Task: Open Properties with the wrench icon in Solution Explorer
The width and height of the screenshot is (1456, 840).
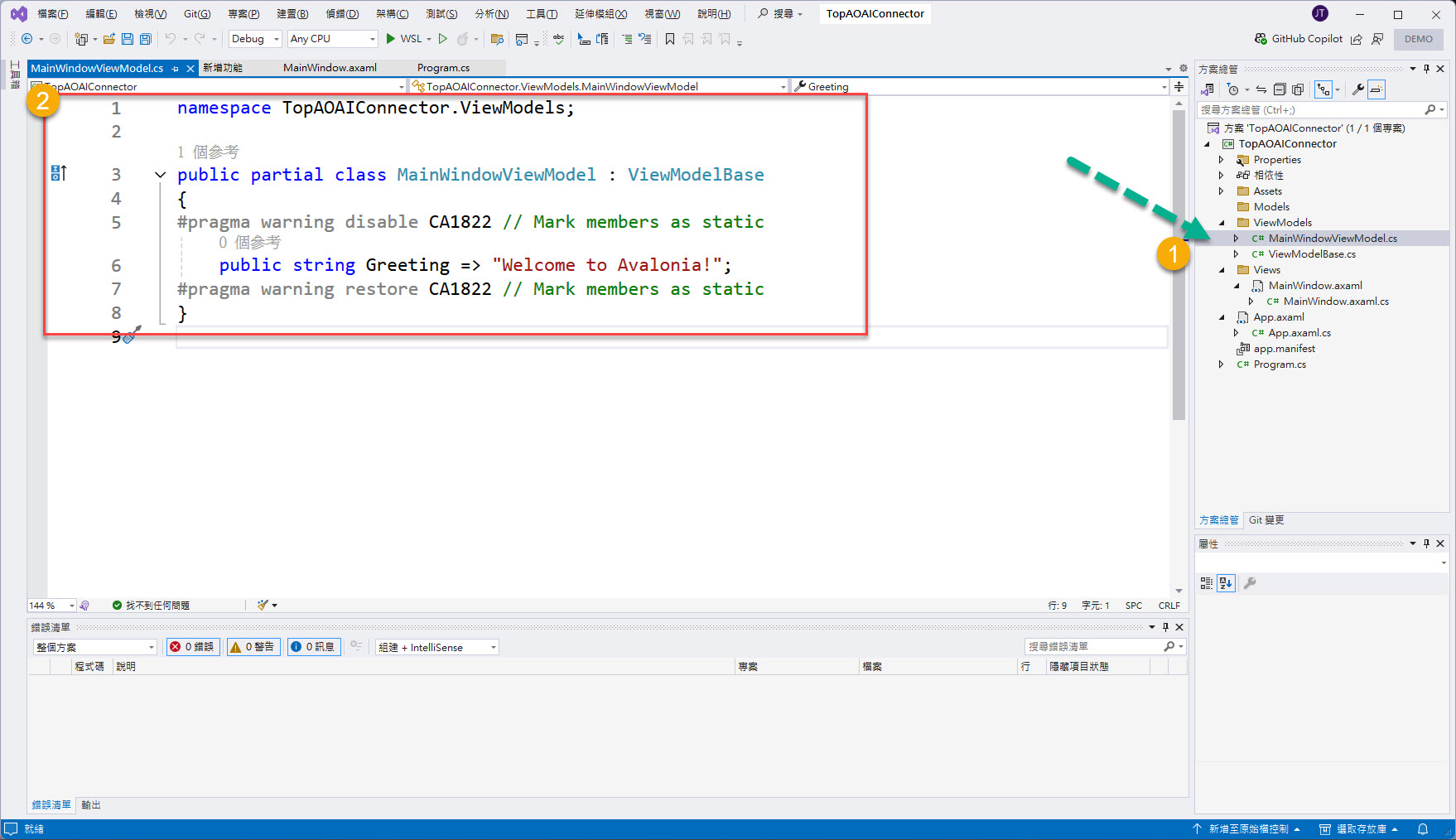Action: [1358, 89]
